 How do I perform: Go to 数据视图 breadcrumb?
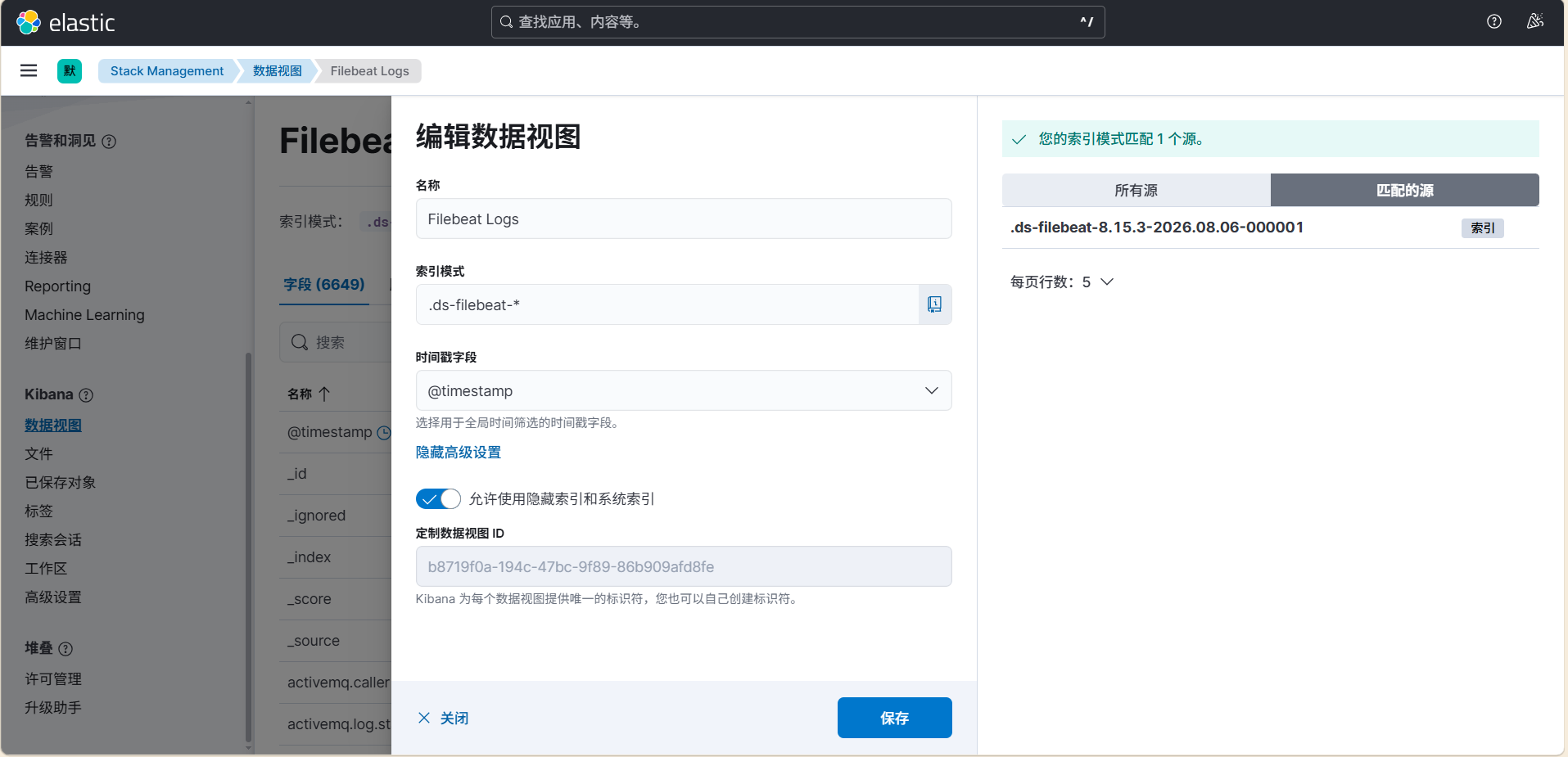[277, 71]
